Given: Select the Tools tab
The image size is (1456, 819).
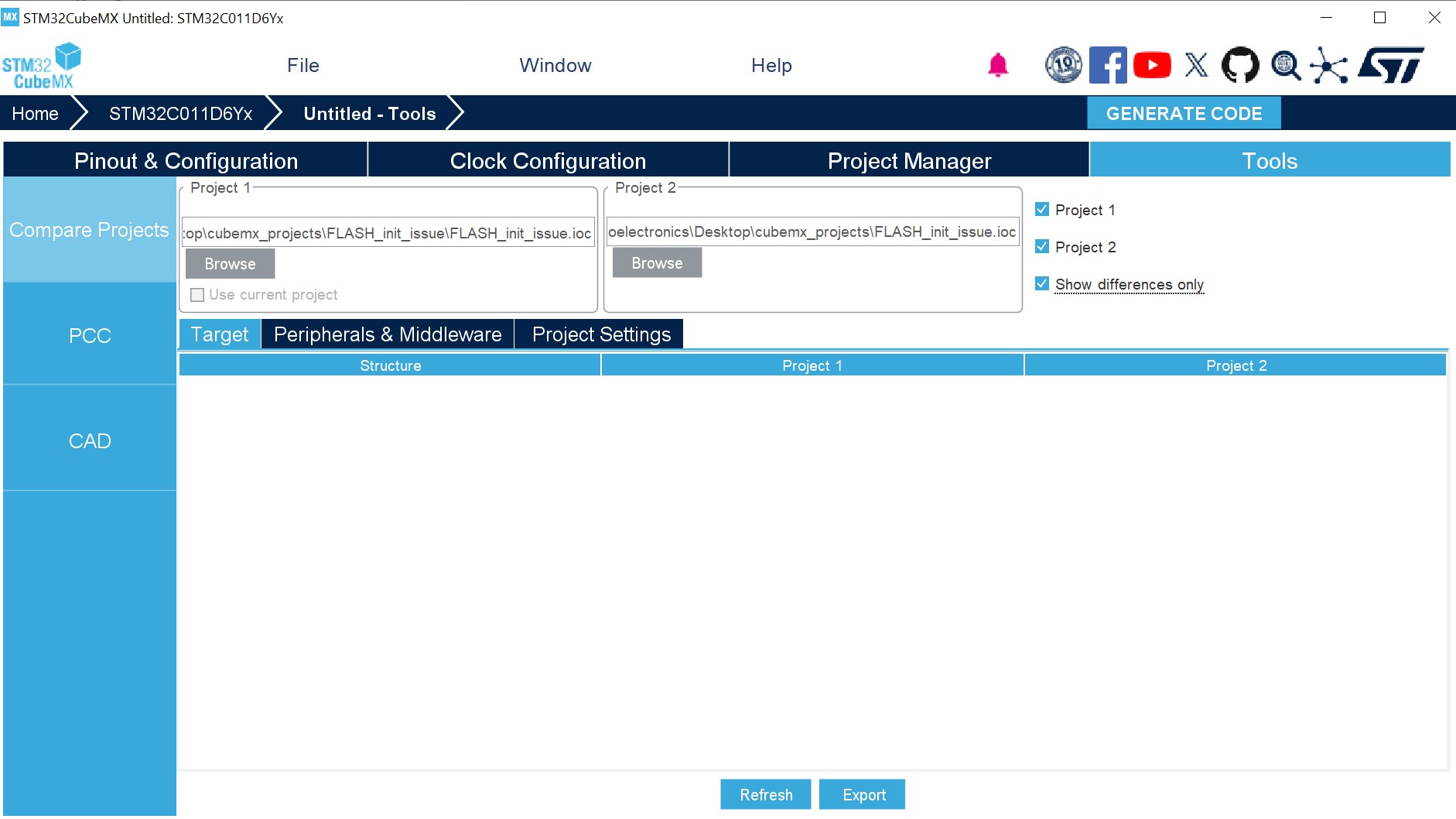Looking at the screenshot, I should [1270, 160].
